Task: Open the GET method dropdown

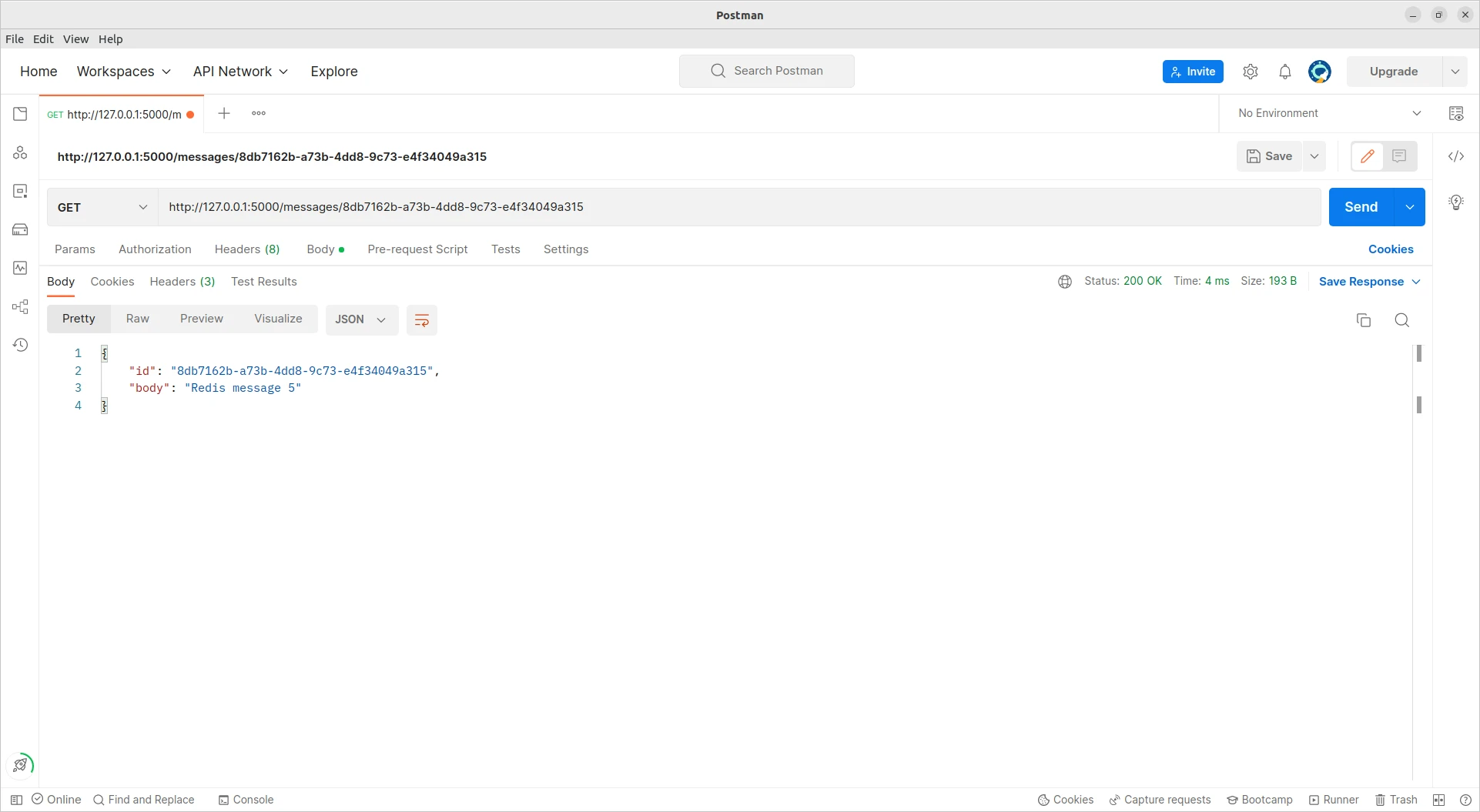Action: coord(102,207)
